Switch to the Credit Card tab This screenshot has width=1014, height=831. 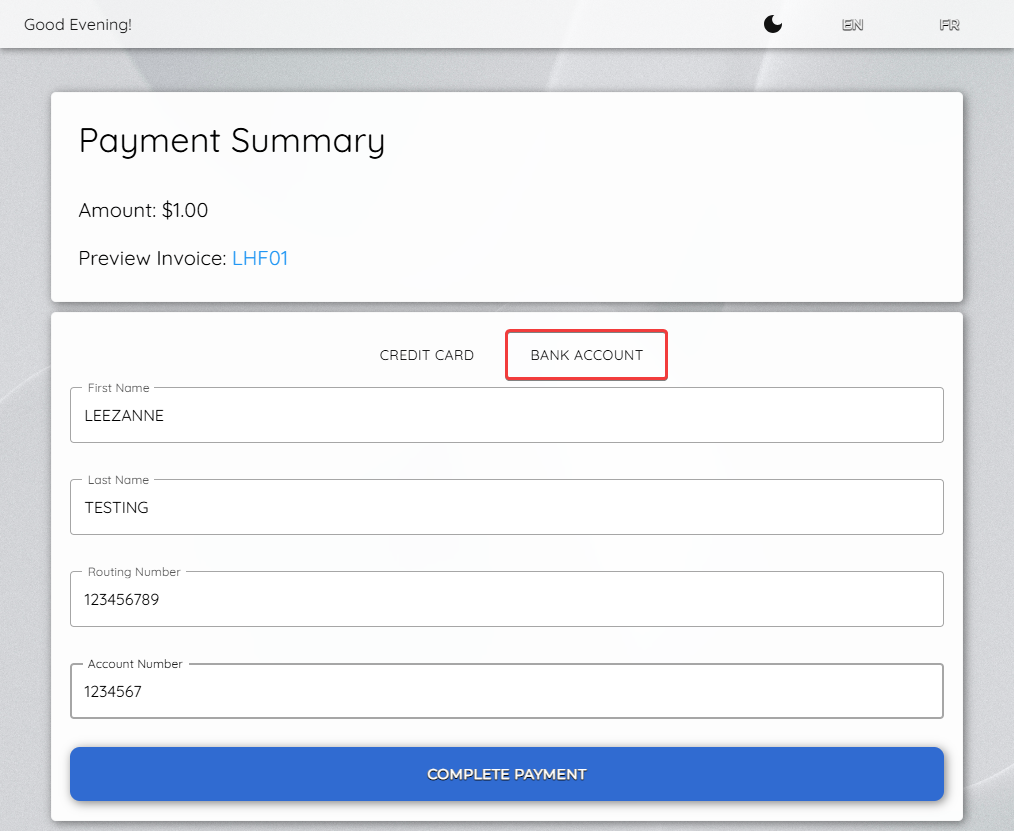[426, 355]
